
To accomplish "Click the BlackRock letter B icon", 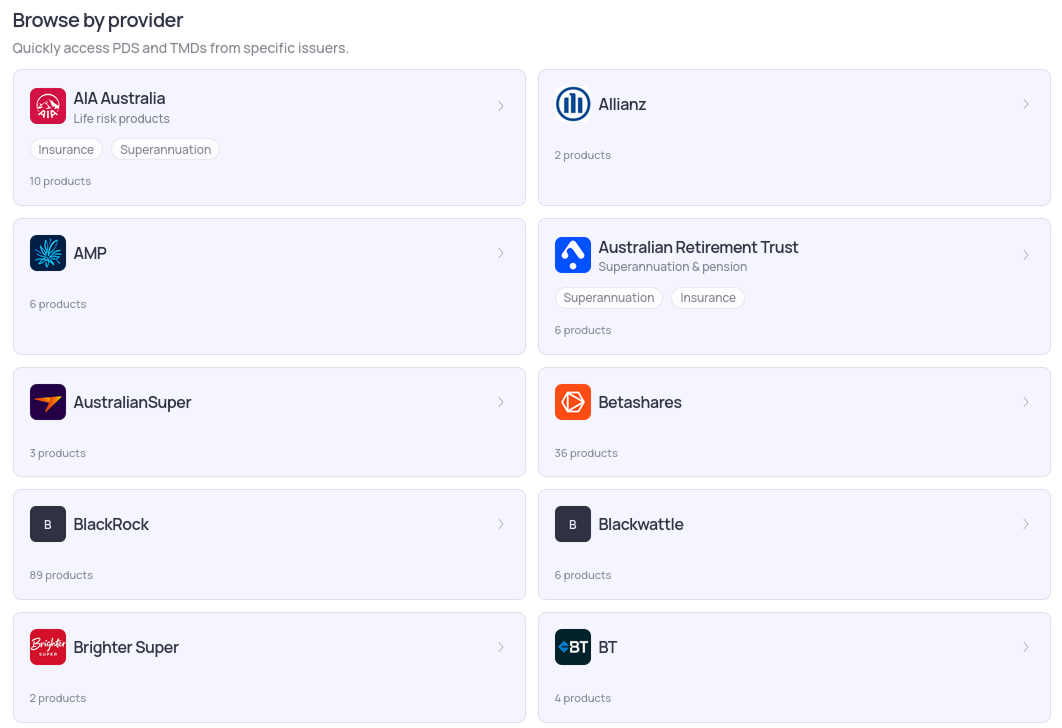I will pyautogui.click(x=47, y=524).
